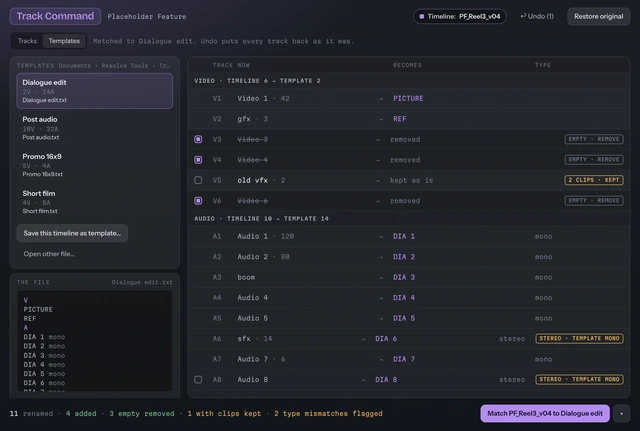Click the STEREO TEMPLATE MONO badge on A8

coord(579,380)
